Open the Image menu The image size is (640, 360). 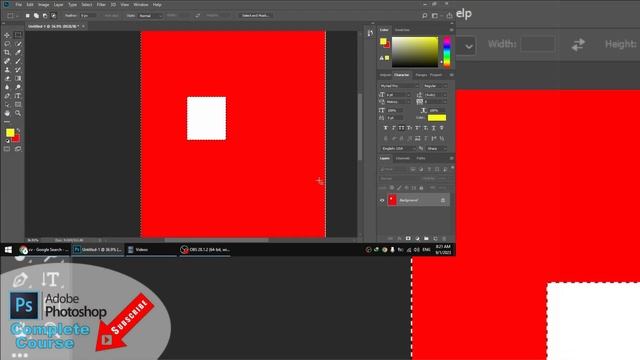[43, 4]
